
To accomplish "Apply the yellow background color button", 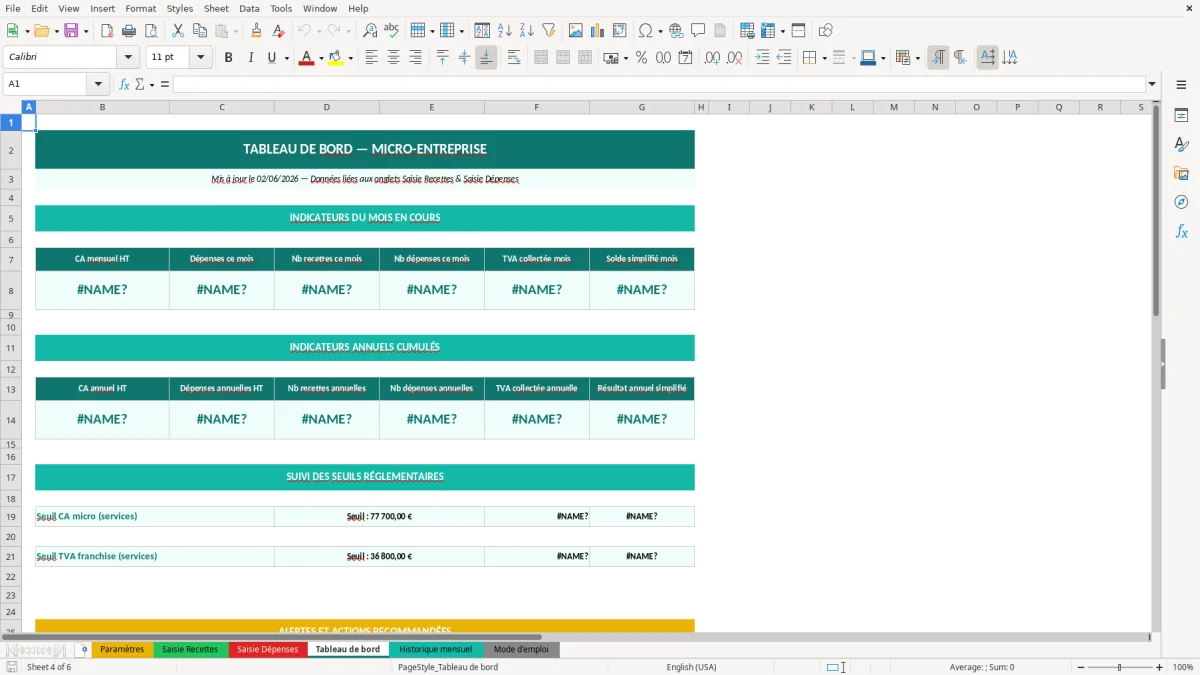I will click(x=336, y=58).
